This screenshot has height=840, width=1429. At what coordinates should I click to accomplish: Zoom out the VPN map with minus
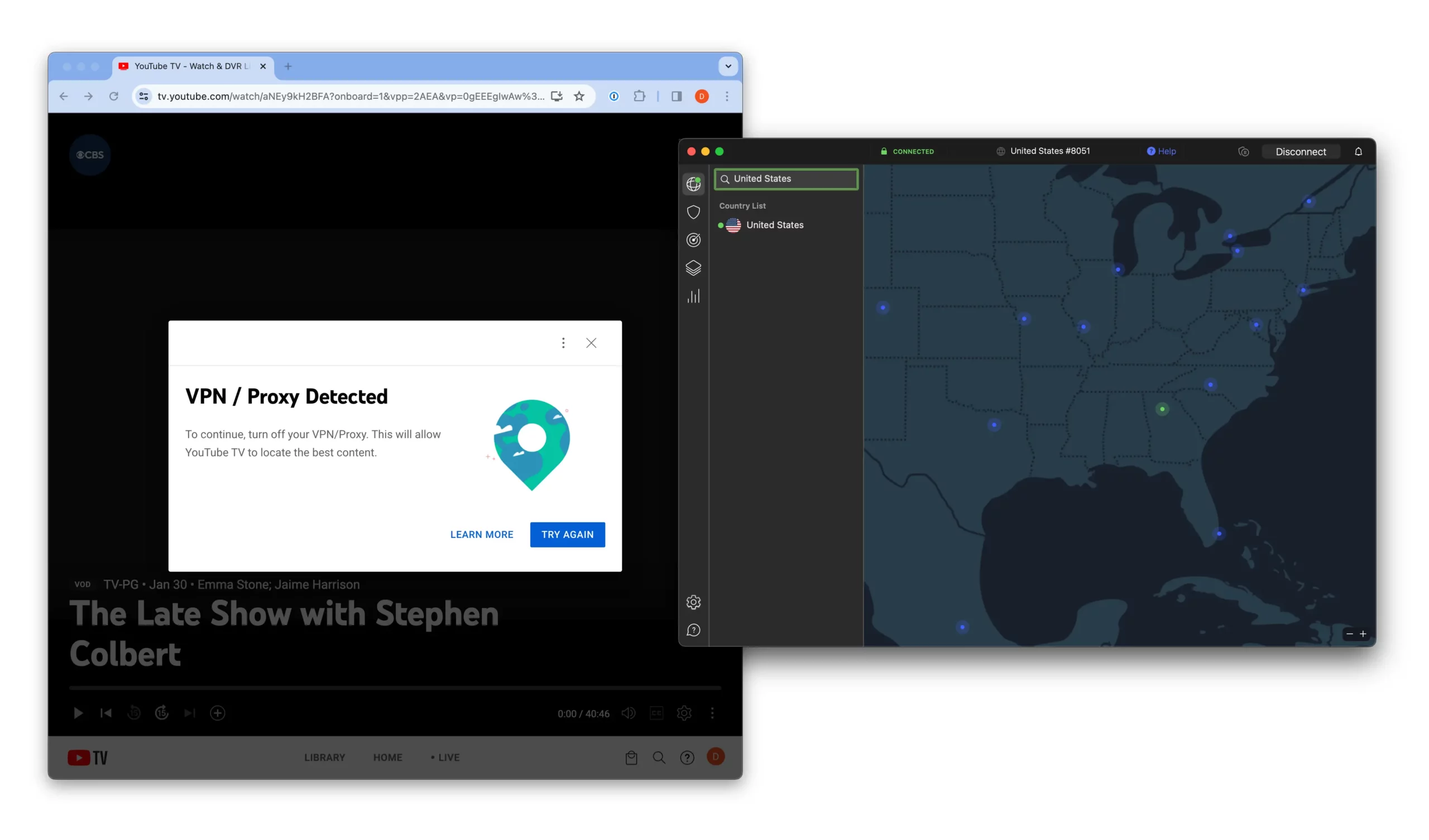(1349, 633)
